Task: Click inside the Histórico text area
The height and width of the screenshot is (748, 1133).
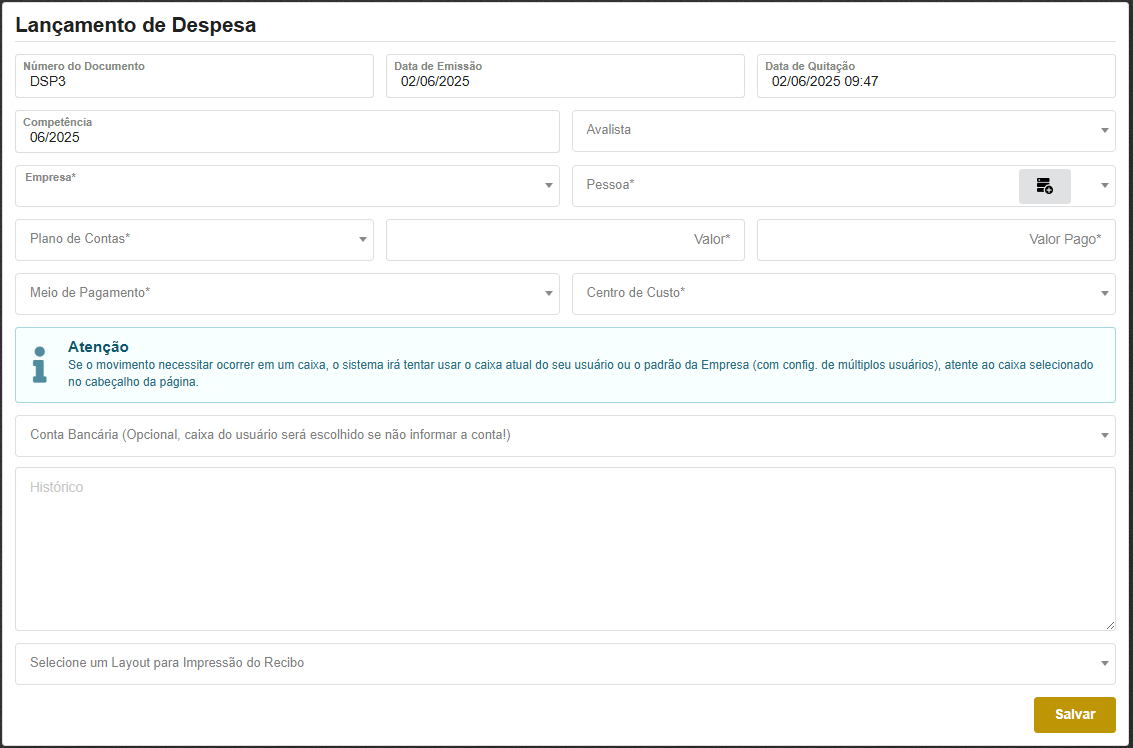Action: tap(565, 549)
